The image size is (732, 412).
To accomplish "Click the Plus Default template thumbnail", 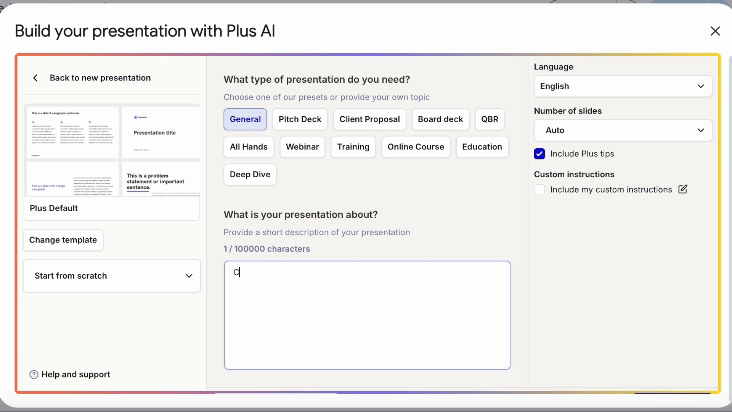I will point(112,150).
